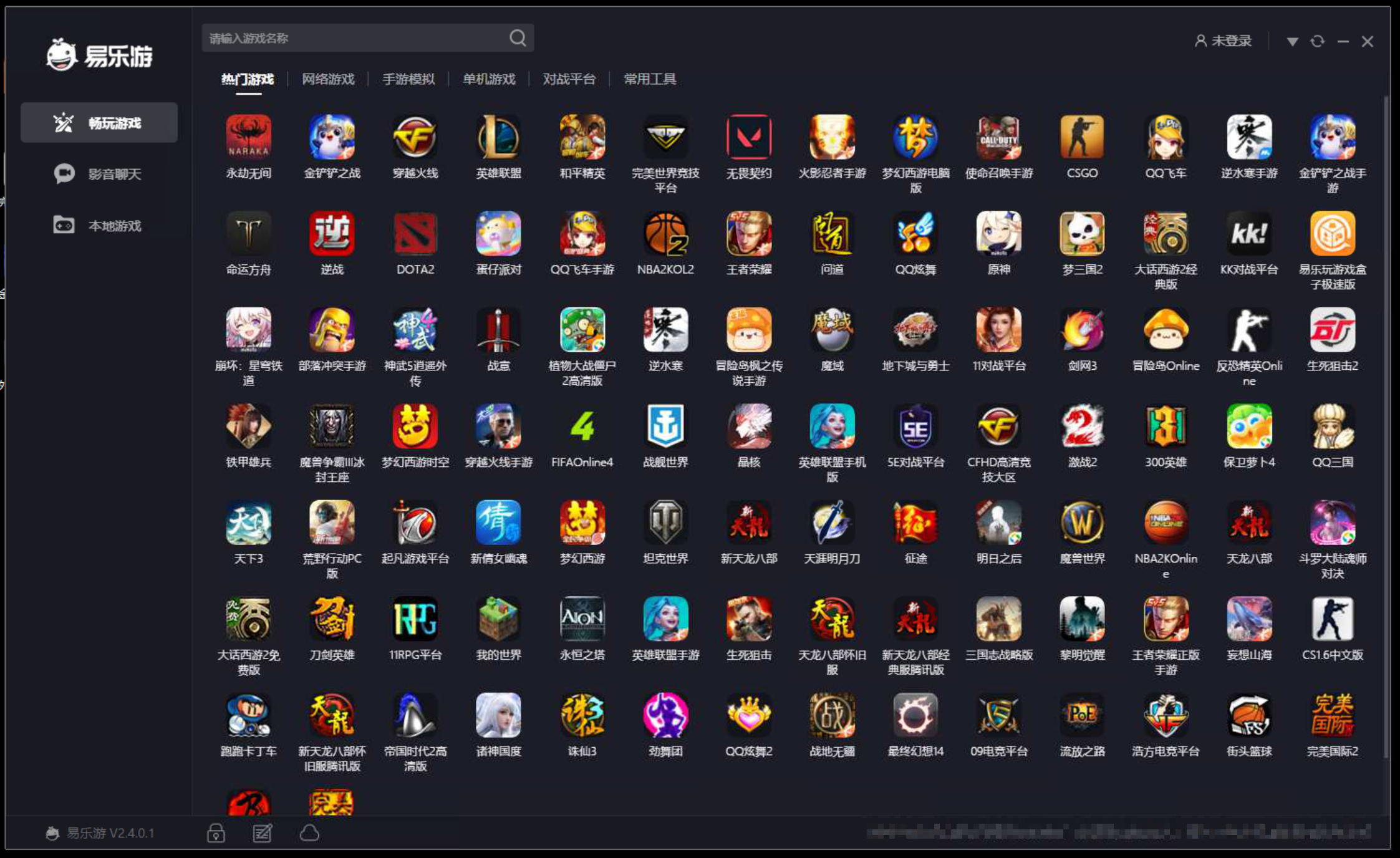The height and width of the screenshot is (858, 1400).
Task: Select the 单机游戏 tab
Action: pos(489,79)
